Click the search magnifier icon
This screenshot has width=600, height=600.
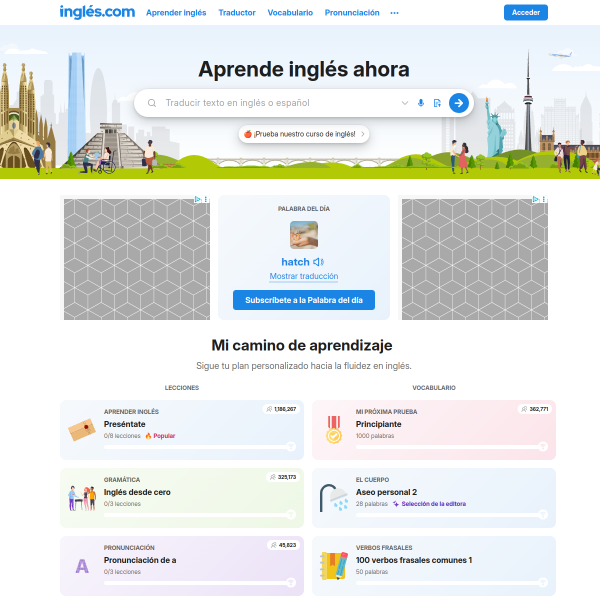click(152, 103)
